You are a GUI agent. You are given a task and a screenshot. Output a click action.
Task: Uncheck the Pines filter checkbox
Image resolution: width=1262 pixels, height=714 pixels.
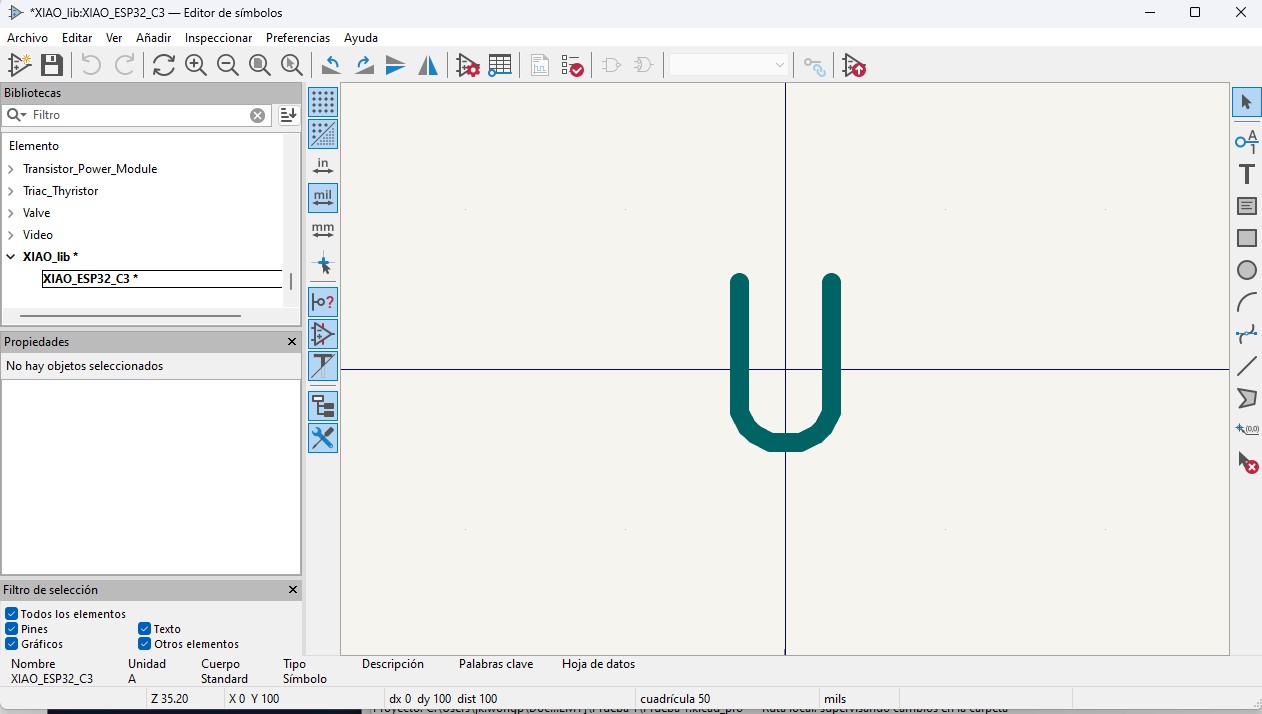tap(12, 629)
